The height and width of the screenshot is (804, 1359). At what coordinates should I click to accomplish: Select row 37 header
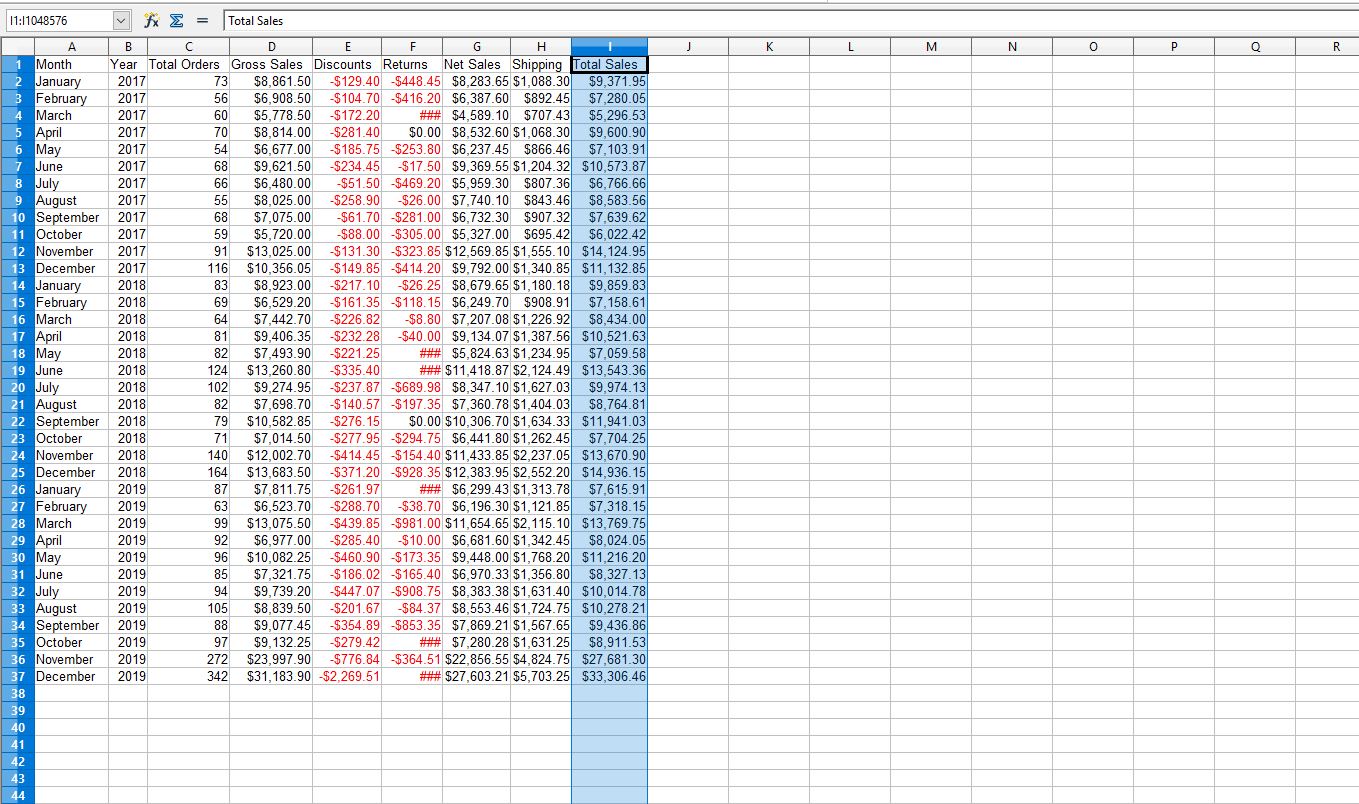click(x=17, y=676)
